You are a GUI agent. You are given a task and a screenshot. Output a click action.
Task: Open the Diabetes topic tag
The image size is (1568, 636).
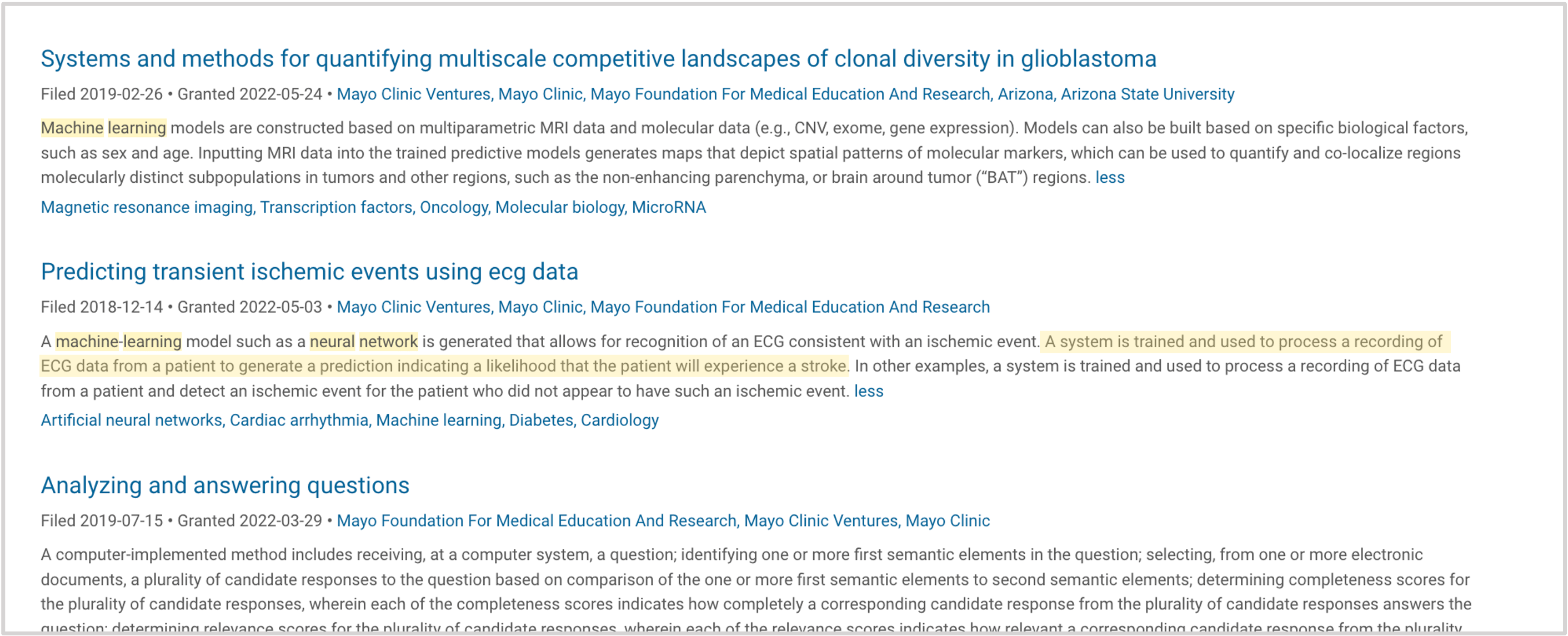click(541, 420)
